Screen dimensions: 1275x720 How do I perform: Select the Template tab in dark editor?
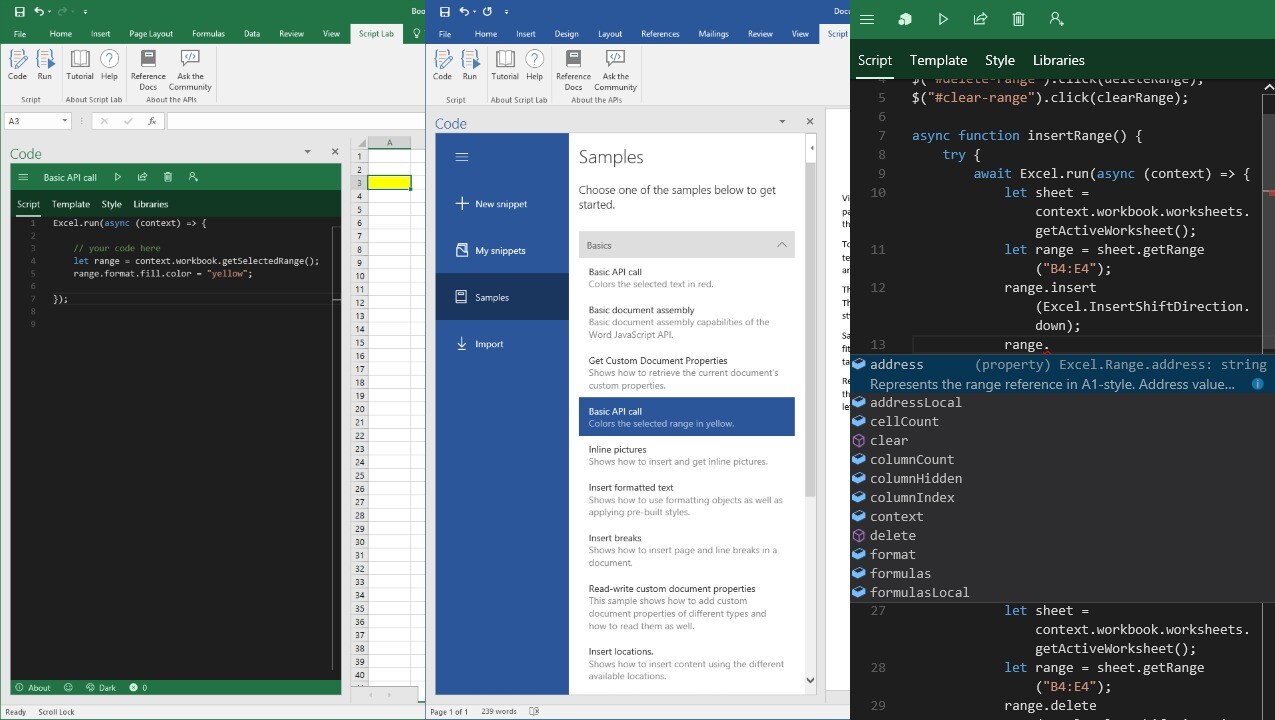tap(938, 60)
